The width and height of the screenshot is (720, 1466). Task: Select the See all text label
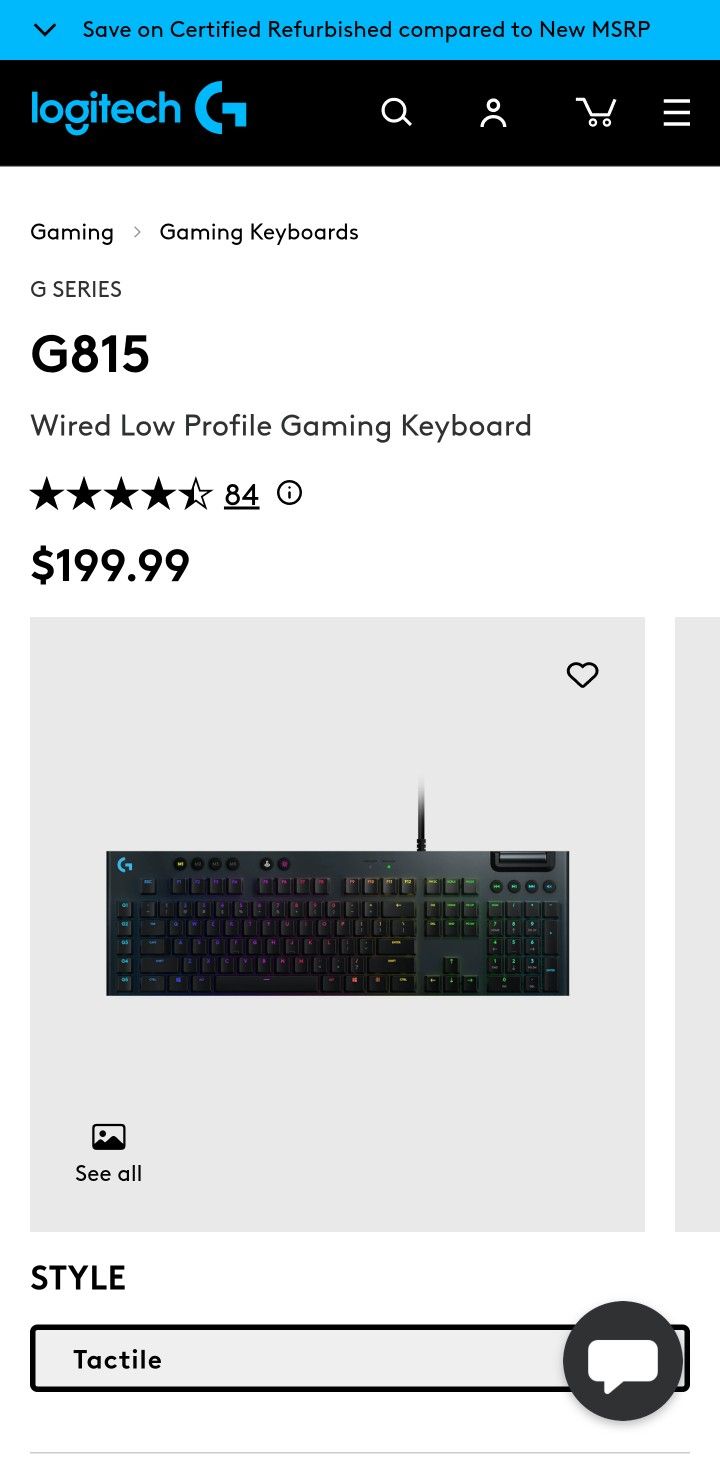pyautogui.click(x=108, y=1173)
